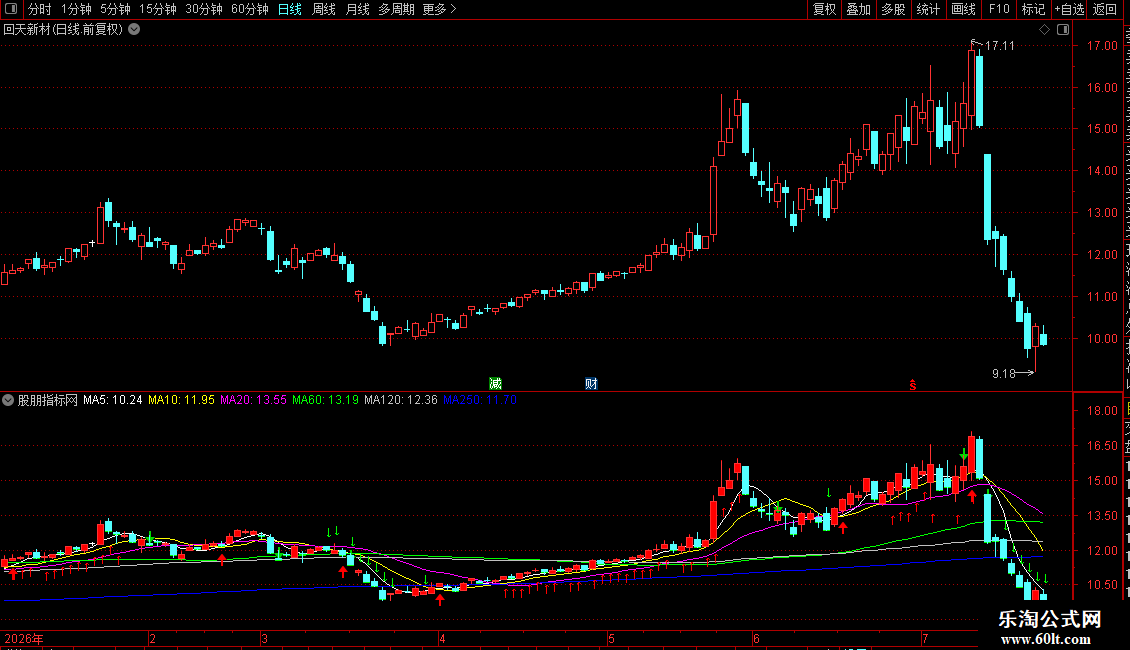Select the 5分钟 period
Screen dimensions: 1130x650
115,9
